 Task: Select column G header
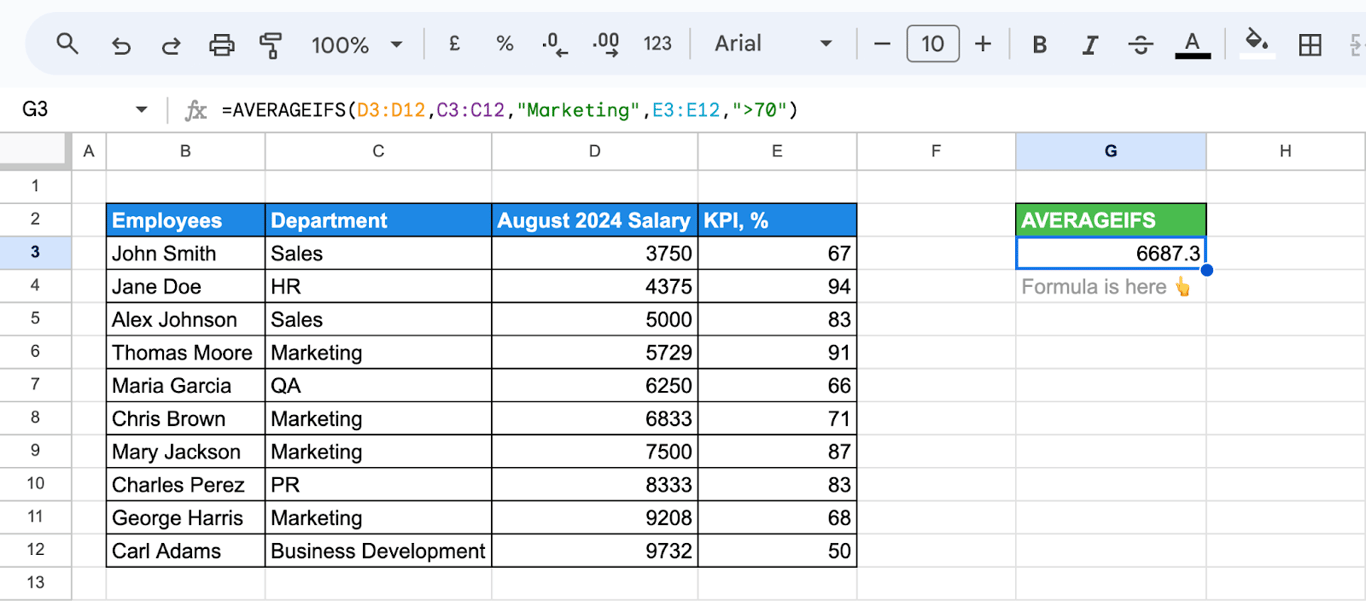1111,151
